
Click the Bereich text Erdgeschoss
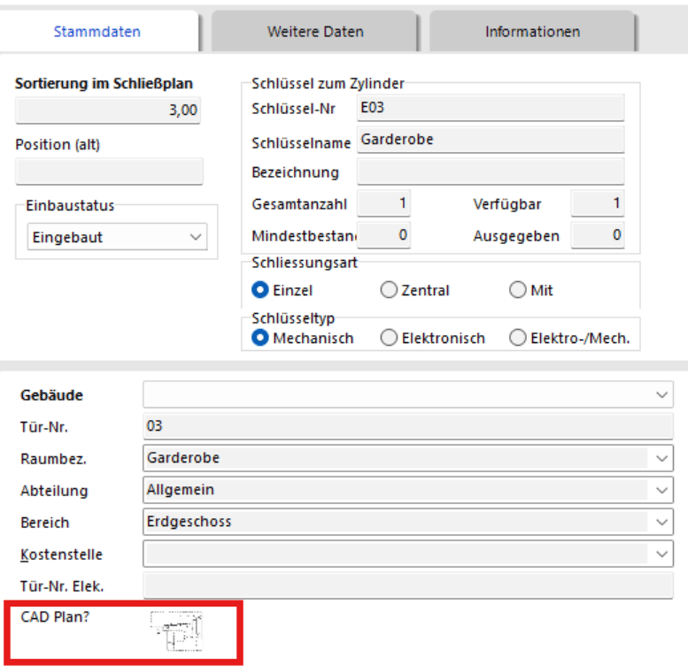(x=189, y=522)
